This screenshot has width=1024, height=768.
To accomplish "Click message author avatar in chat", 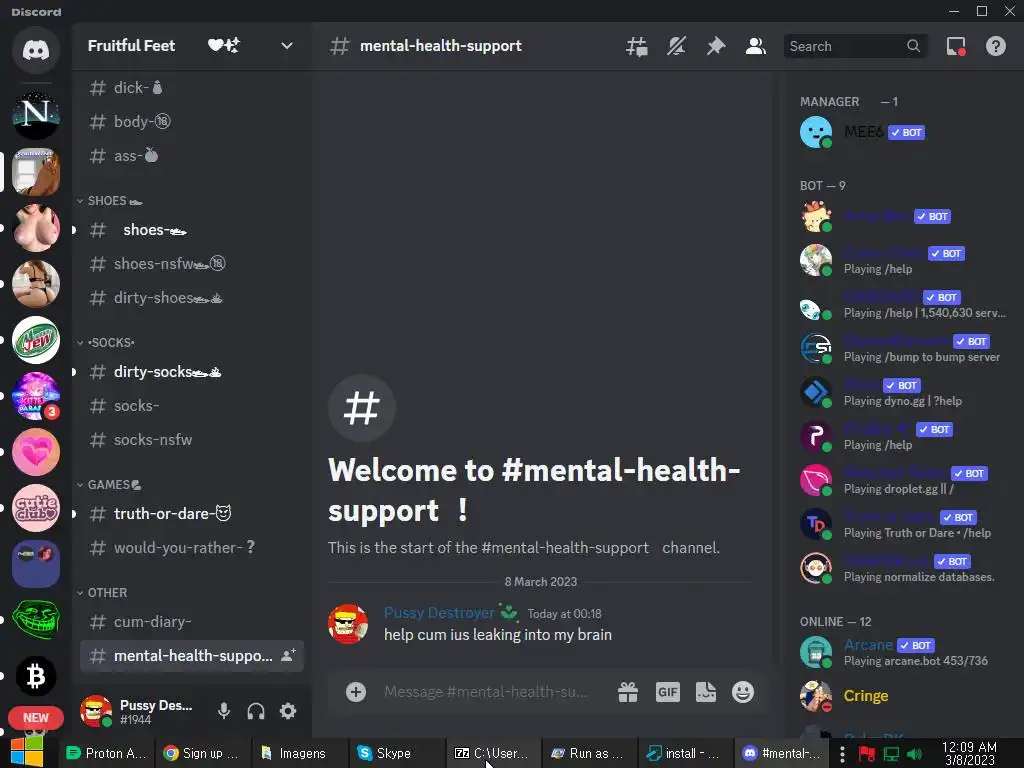I will (347, 624).
